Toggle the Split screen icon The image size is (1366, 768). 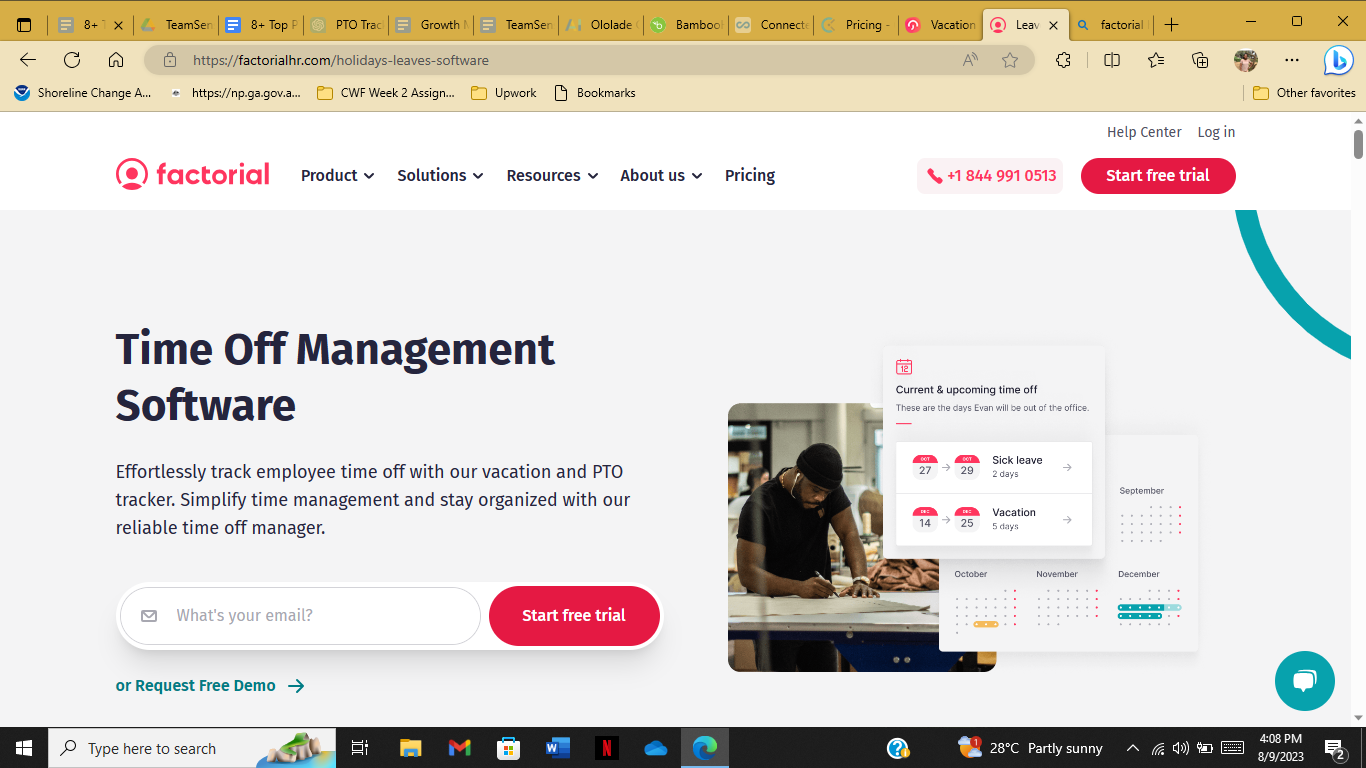click(x=1112, y=60)
